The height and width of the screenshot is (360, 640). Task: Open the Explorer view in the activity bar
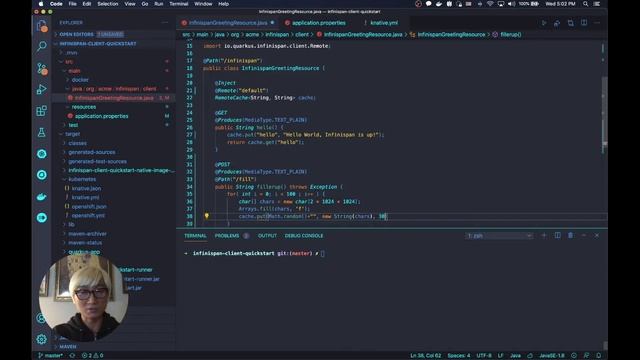pyautogui.click(x=41, y=27)
